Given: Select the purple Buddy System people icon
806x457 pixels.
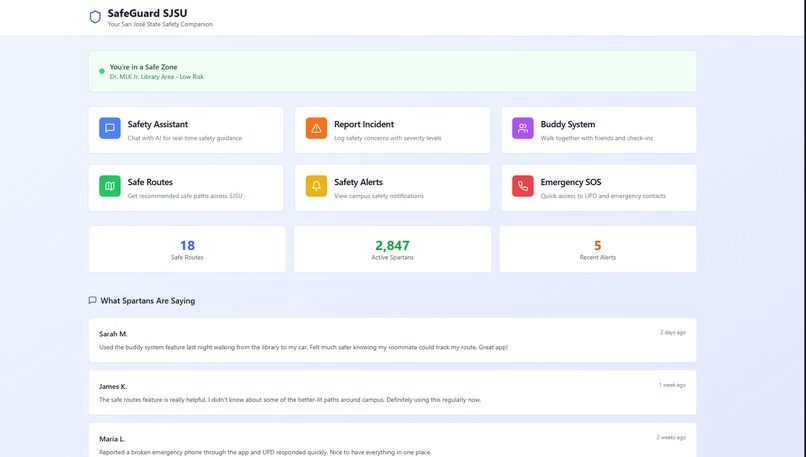Looking at the screenshot, I should (x=523, y=129).
